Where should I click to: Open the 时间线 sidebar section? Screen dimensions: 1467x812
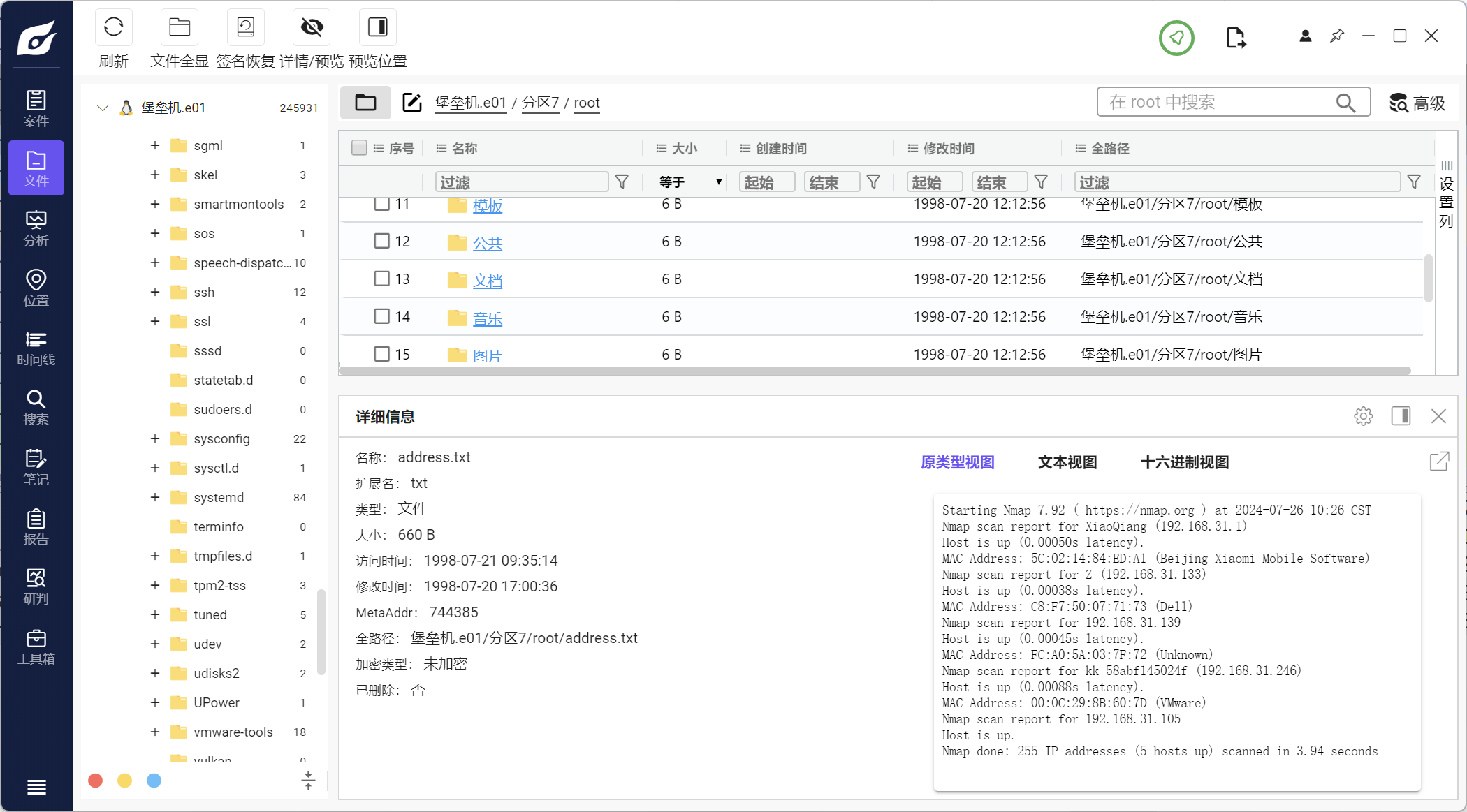(36, 348)
